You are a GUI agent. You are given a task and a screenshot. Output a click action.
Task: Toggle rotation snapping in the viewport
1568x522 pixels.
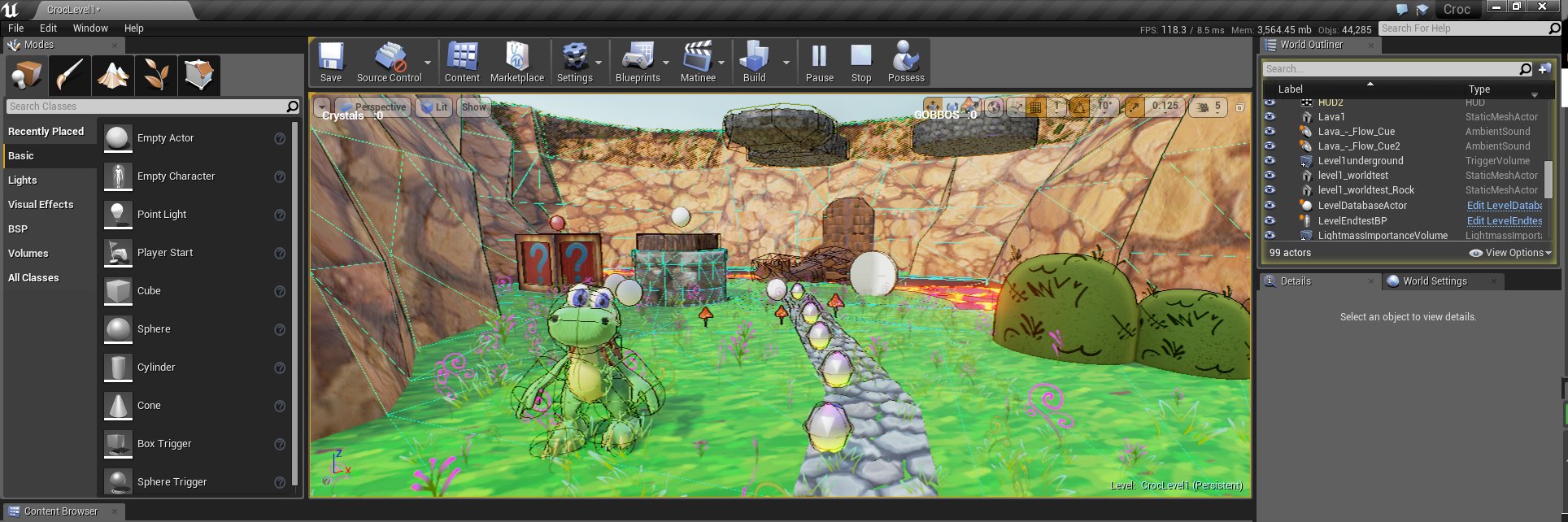[x=1079, y=107]
